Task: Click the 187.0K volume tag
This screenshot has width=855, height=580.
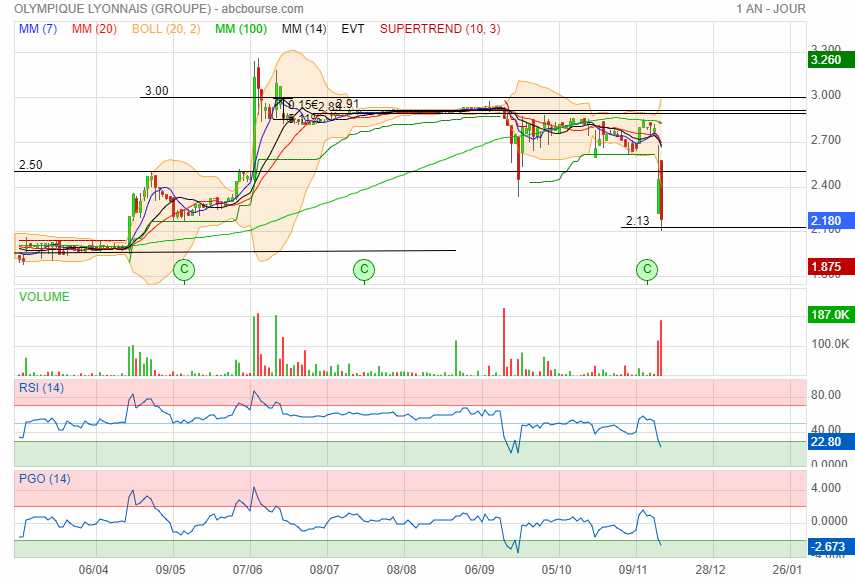Action: (830, 315)
